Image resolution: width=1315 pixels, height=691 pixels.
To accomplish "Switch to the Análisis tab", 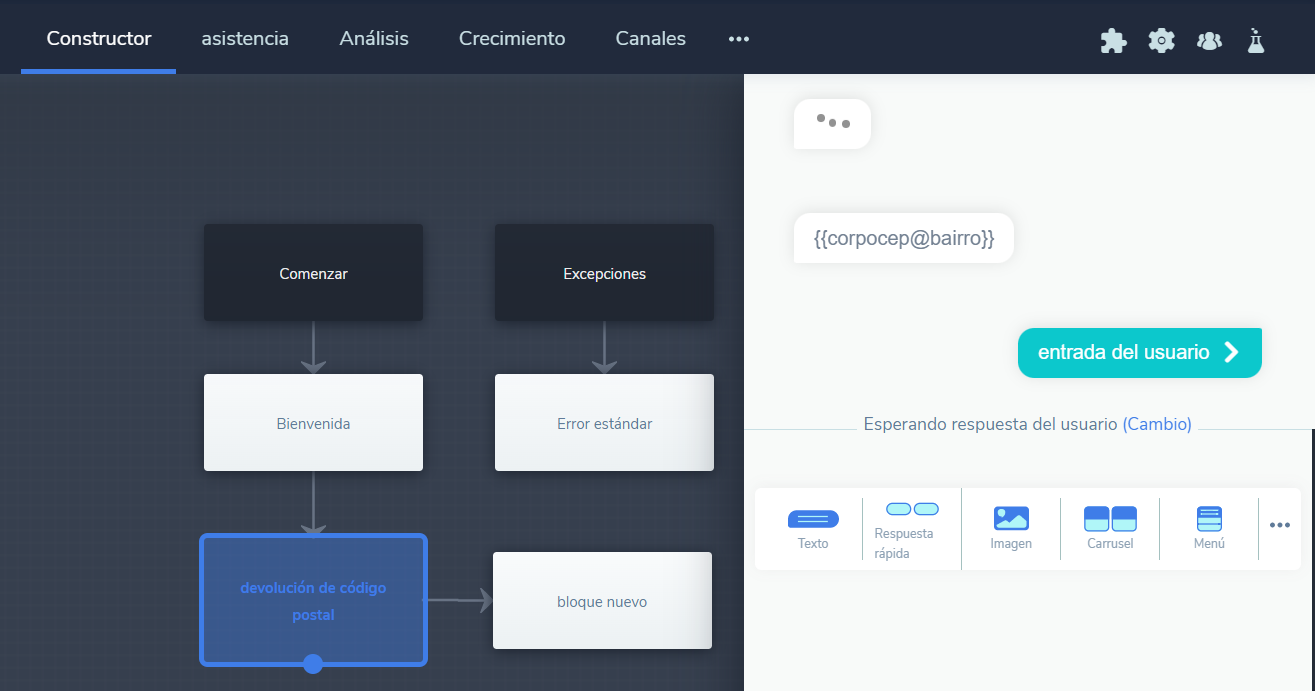I will pyautogui.click(x=374, y=39).
